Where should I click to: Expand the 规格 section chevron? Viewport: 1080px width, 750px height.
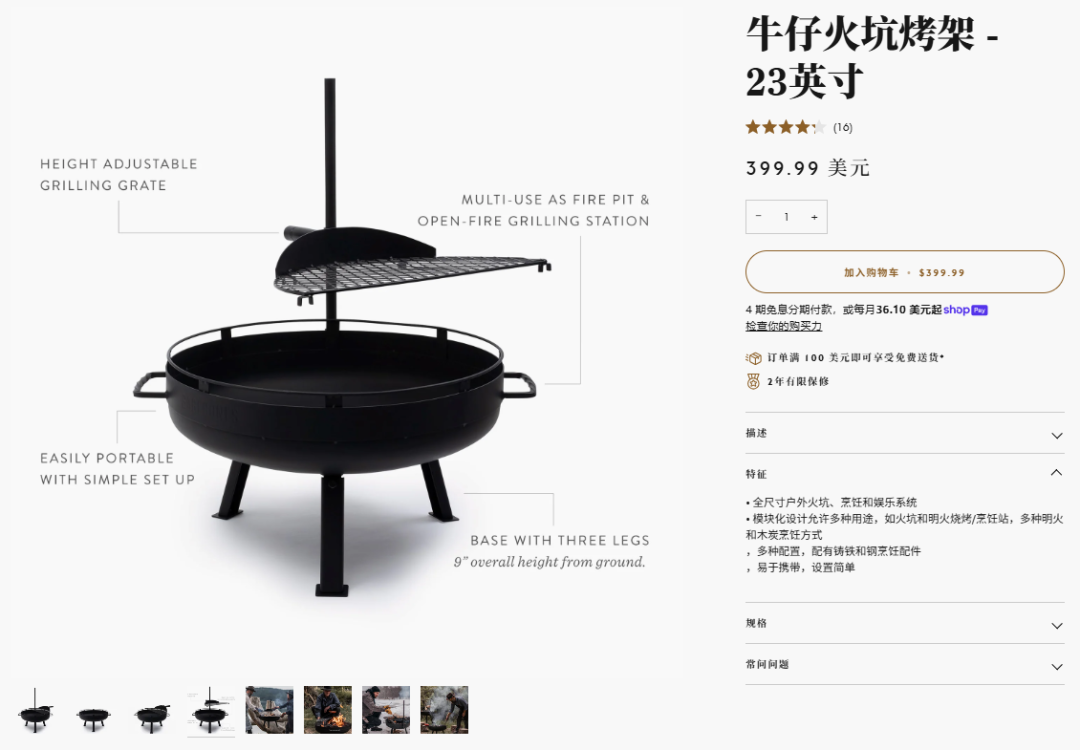1057,625
